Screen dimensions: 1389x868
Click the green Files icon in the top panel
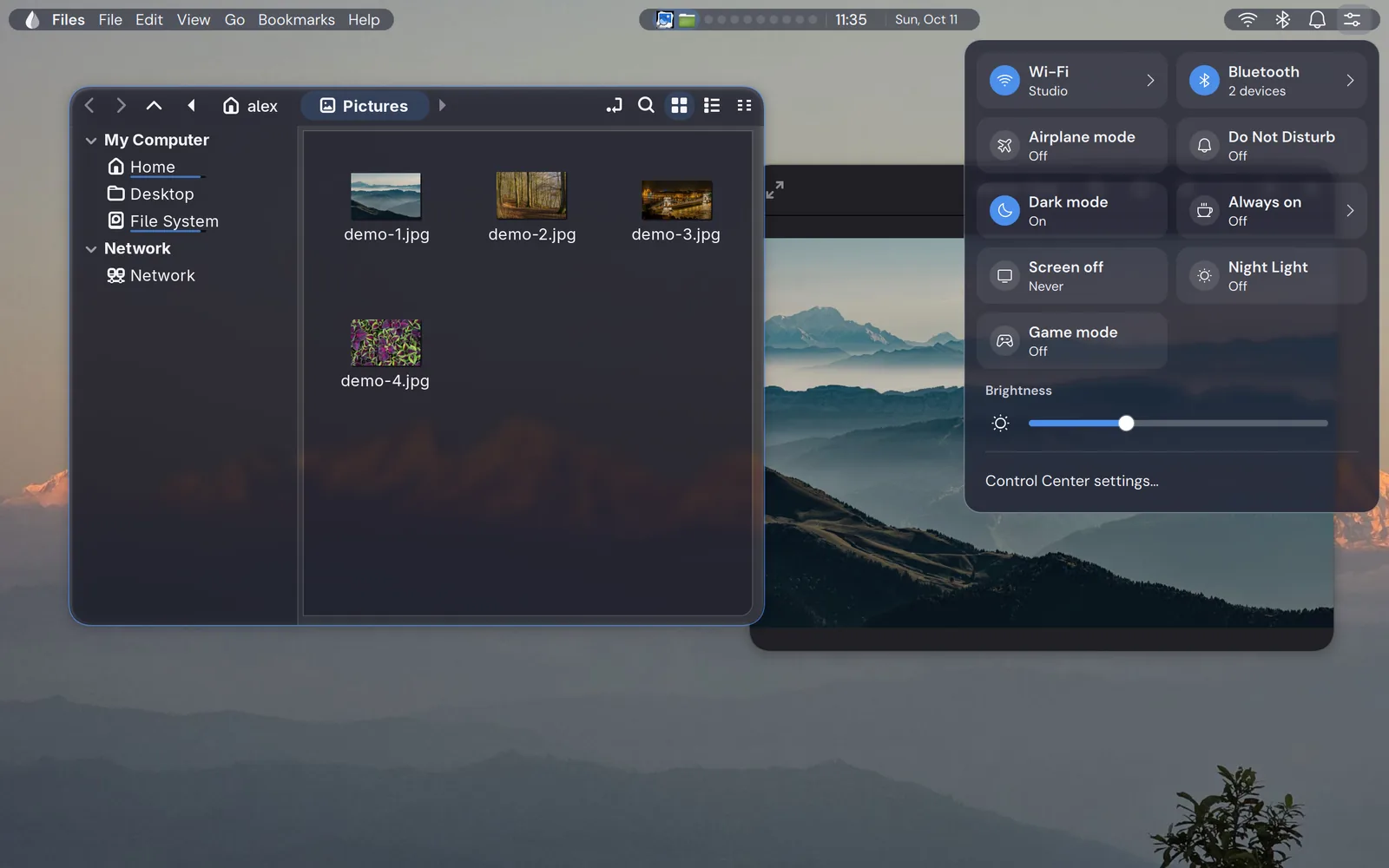[687, 19]
